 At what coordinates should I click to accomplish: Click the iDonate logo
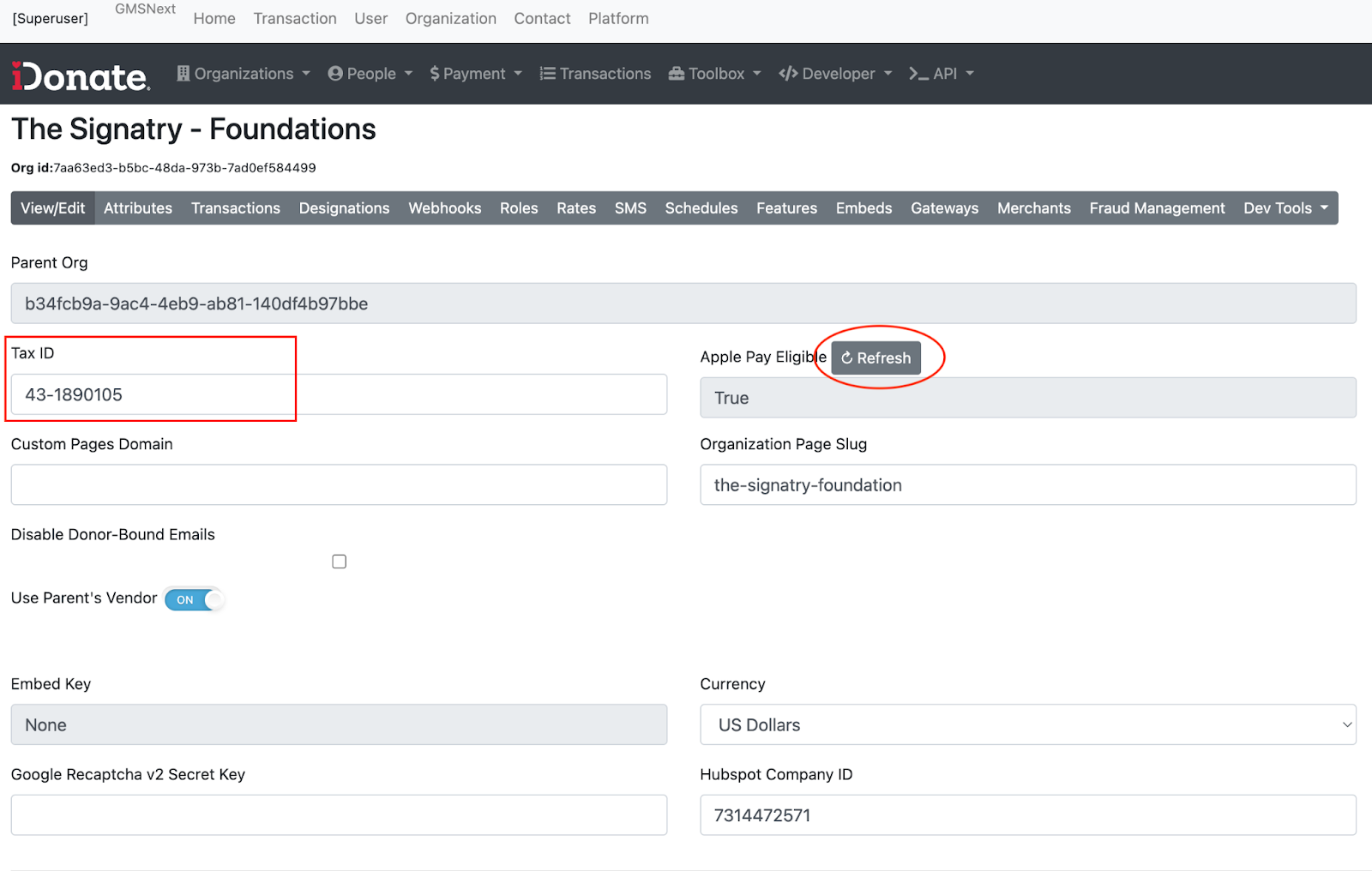point(81,75)
